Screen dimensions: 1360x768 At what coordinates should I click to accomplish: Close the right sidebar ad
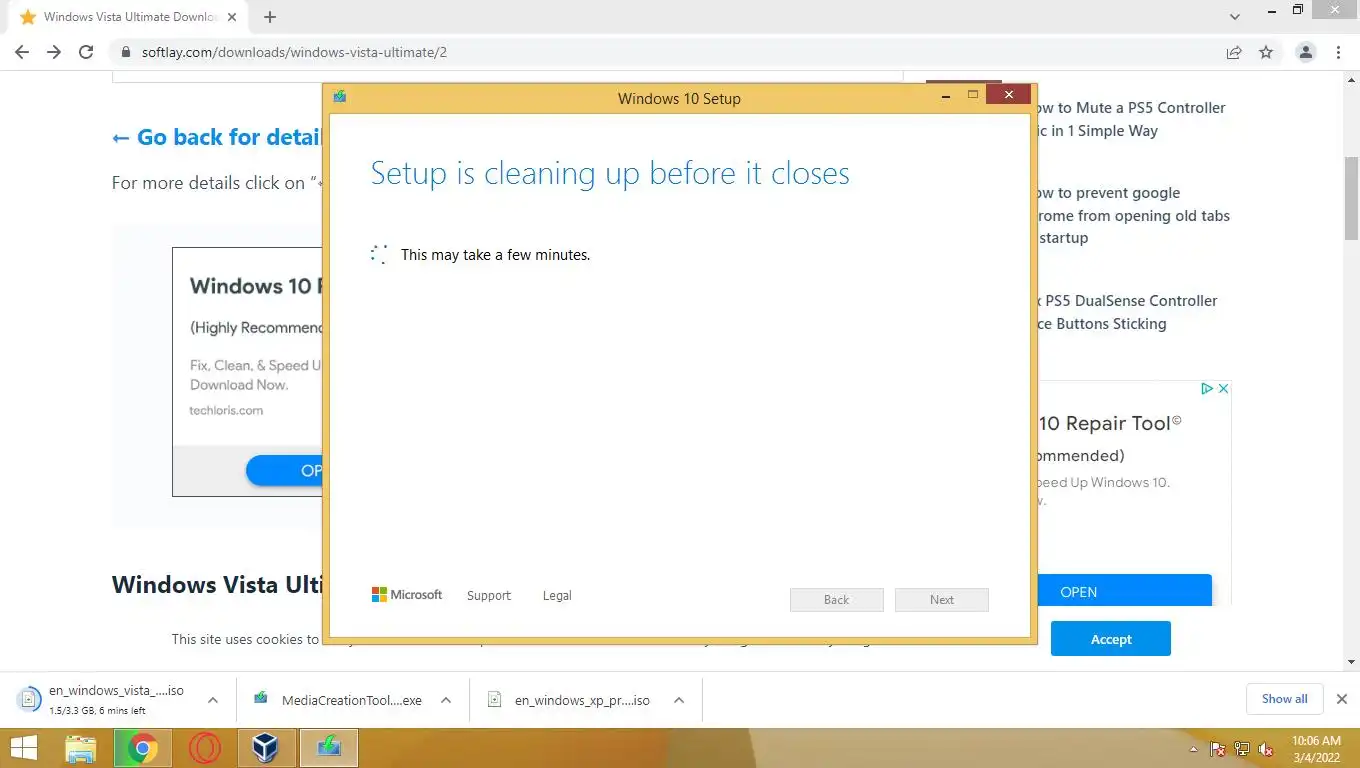pyautogui.click(x=1223, y=388)
